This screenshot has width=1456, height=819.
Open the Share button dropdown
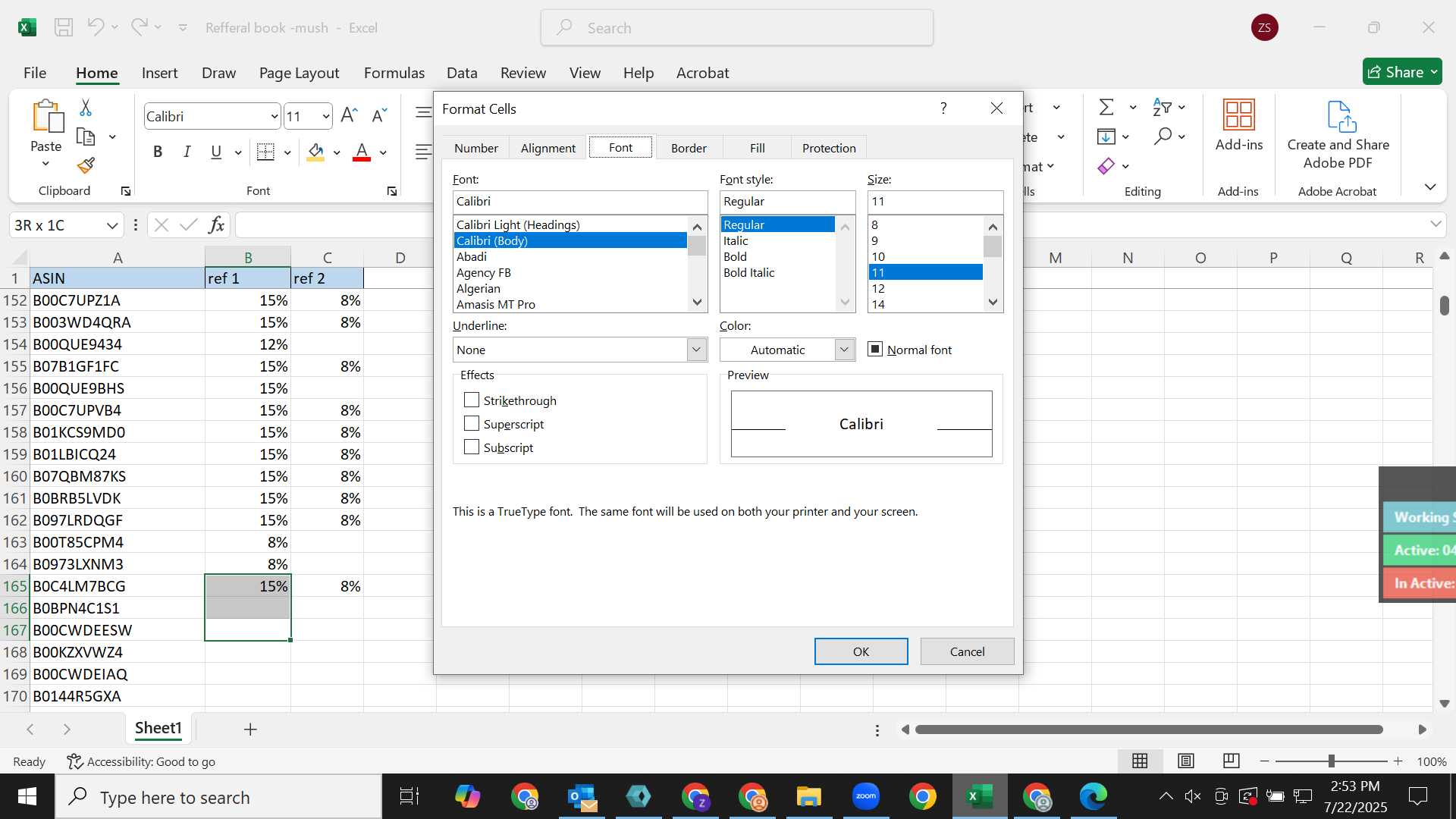[1435, 72]
